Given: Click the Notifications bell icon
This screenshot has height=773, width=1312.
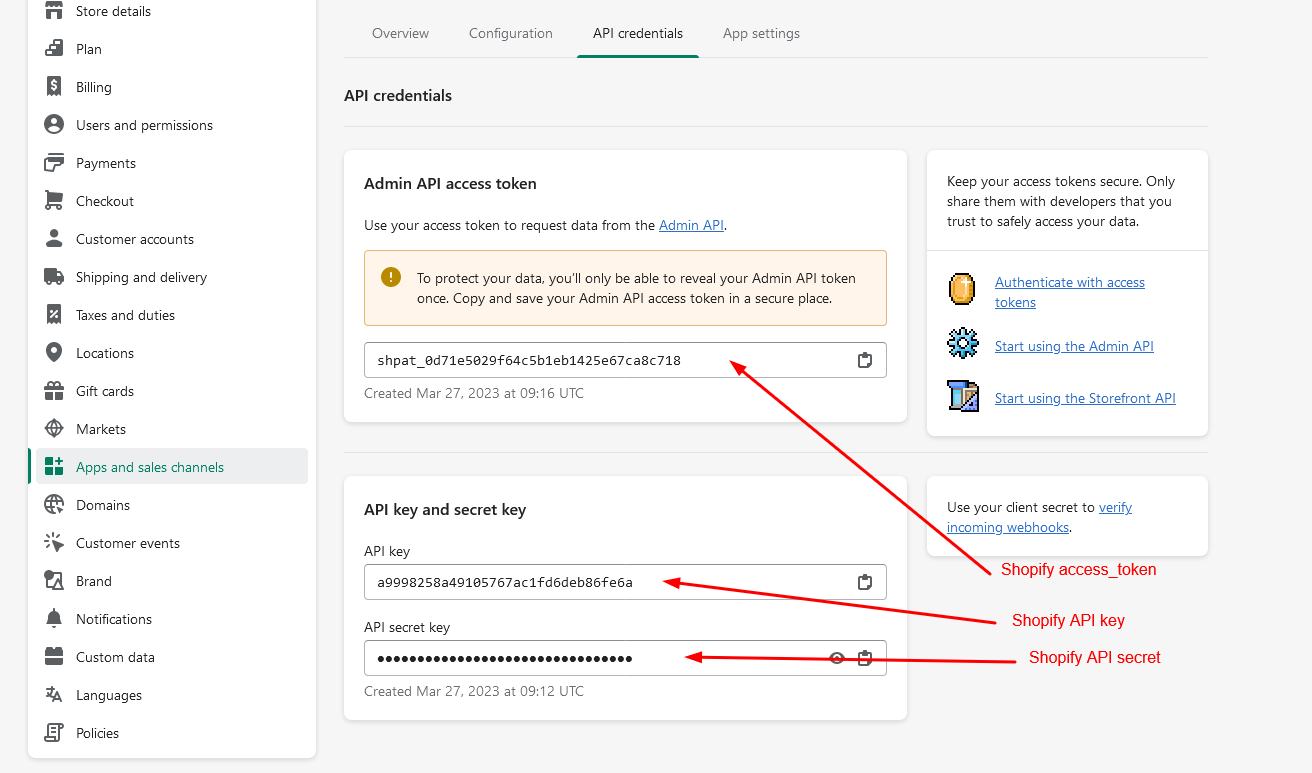Looking at the screenshot, I should click(54, 619).
